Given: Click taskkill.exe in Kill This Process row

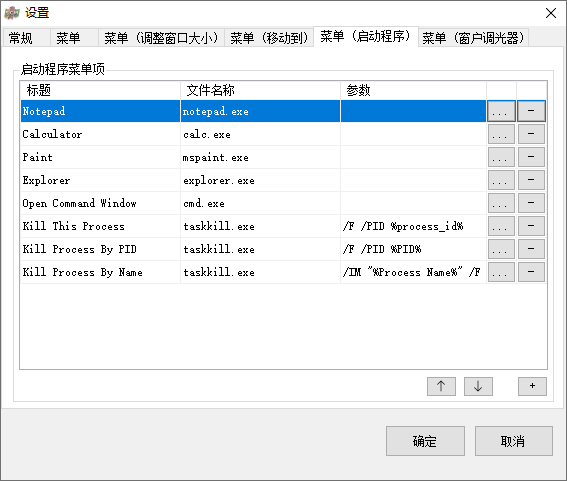Looking at the screenshot, I should 260,226.
